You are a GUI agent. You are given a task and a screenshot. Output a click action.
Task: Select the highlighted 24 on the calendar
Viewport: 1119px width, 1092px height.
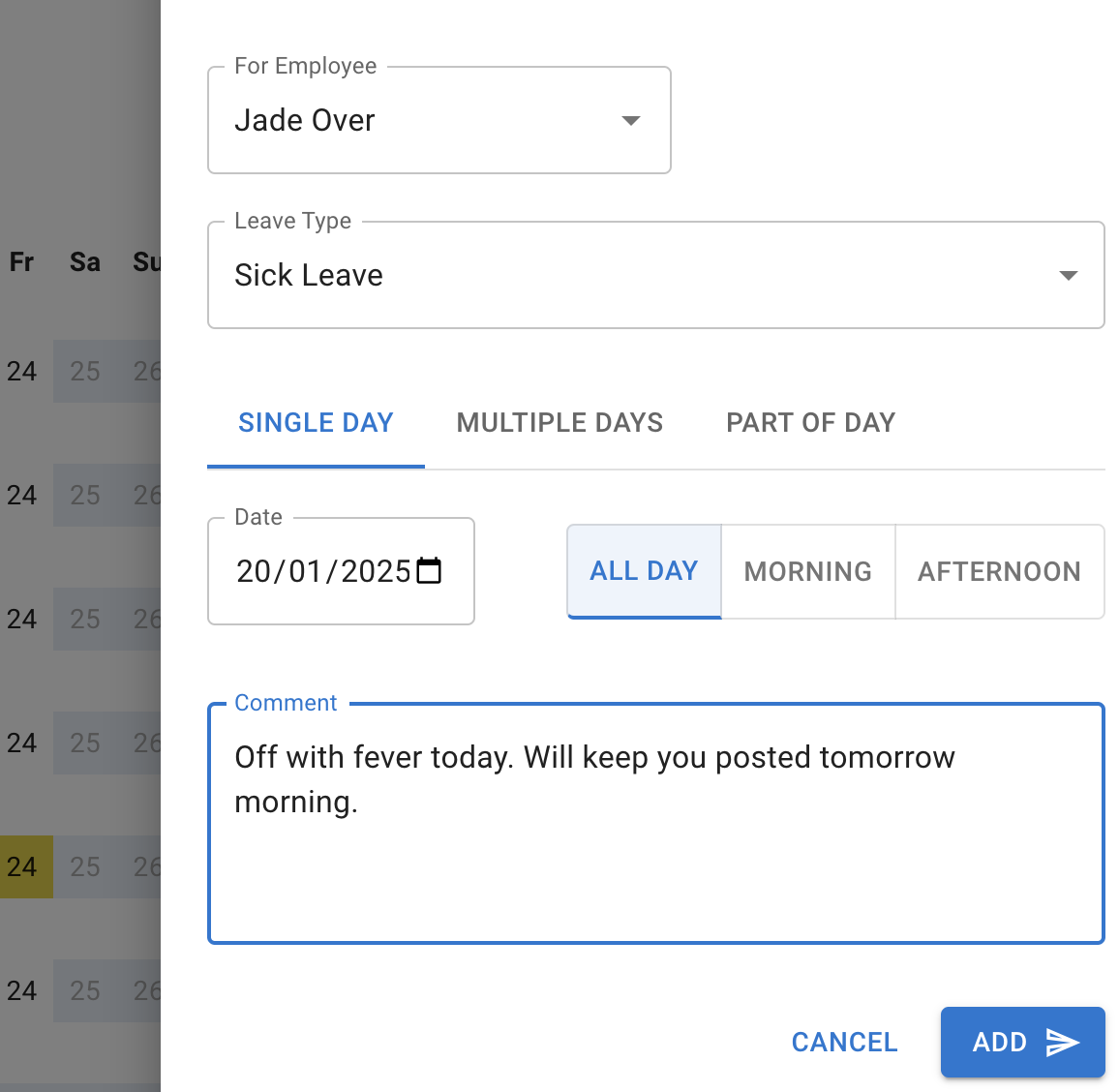point(21,867)
